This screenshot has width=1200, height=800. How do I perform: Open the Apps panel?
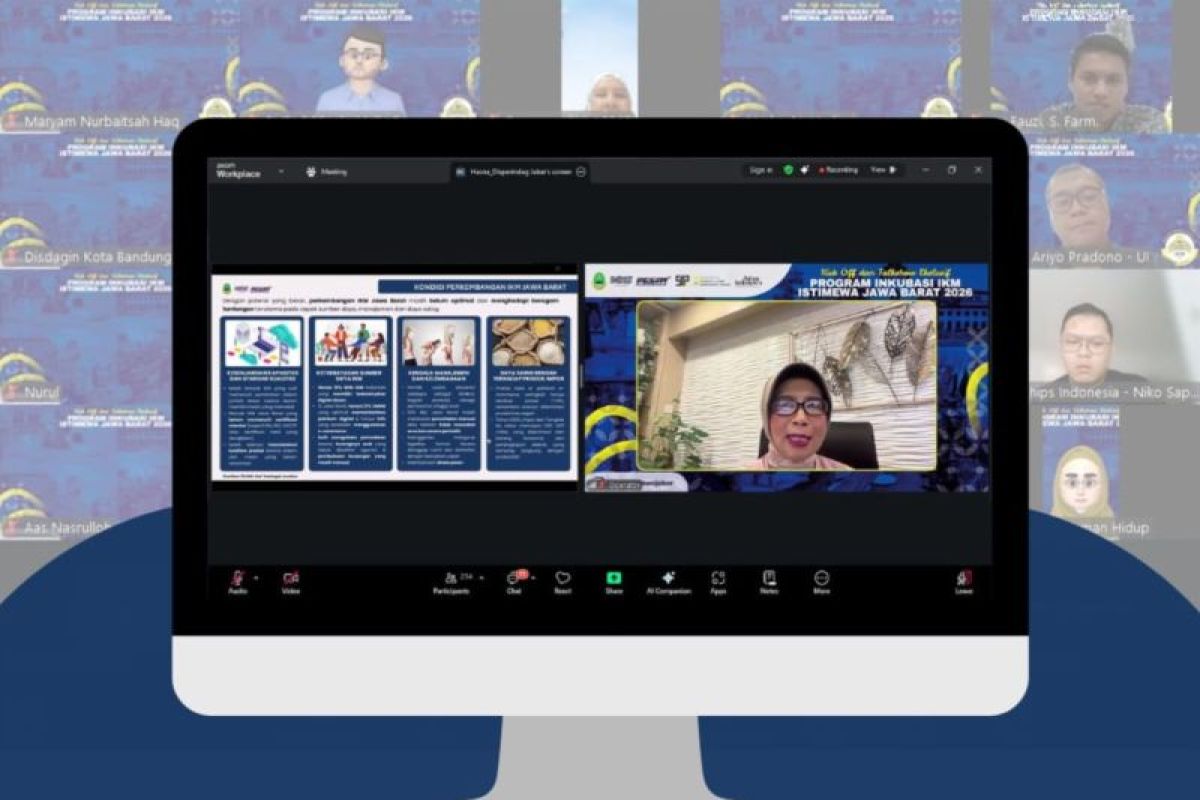(718, 582)
